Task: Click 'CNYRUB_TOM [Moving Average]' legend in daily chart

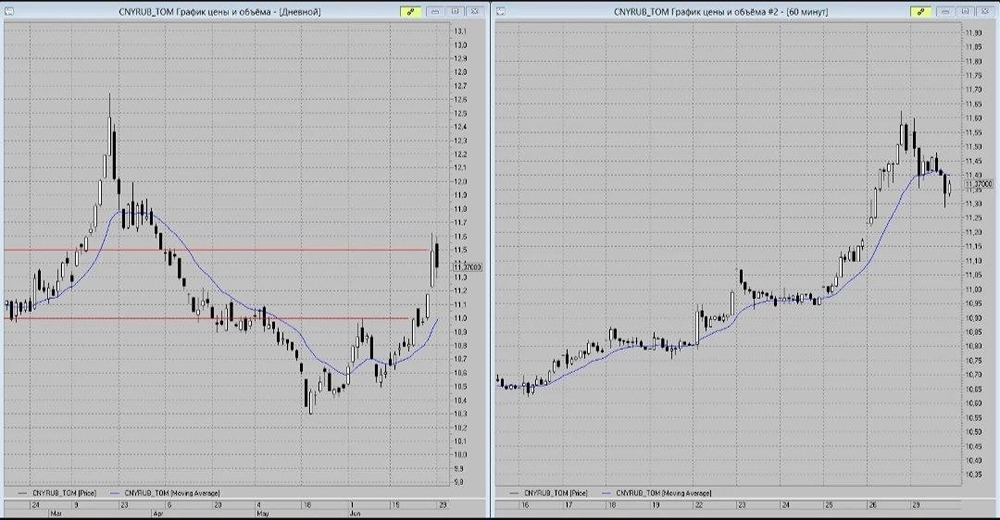Action: (x=172, y=493)
